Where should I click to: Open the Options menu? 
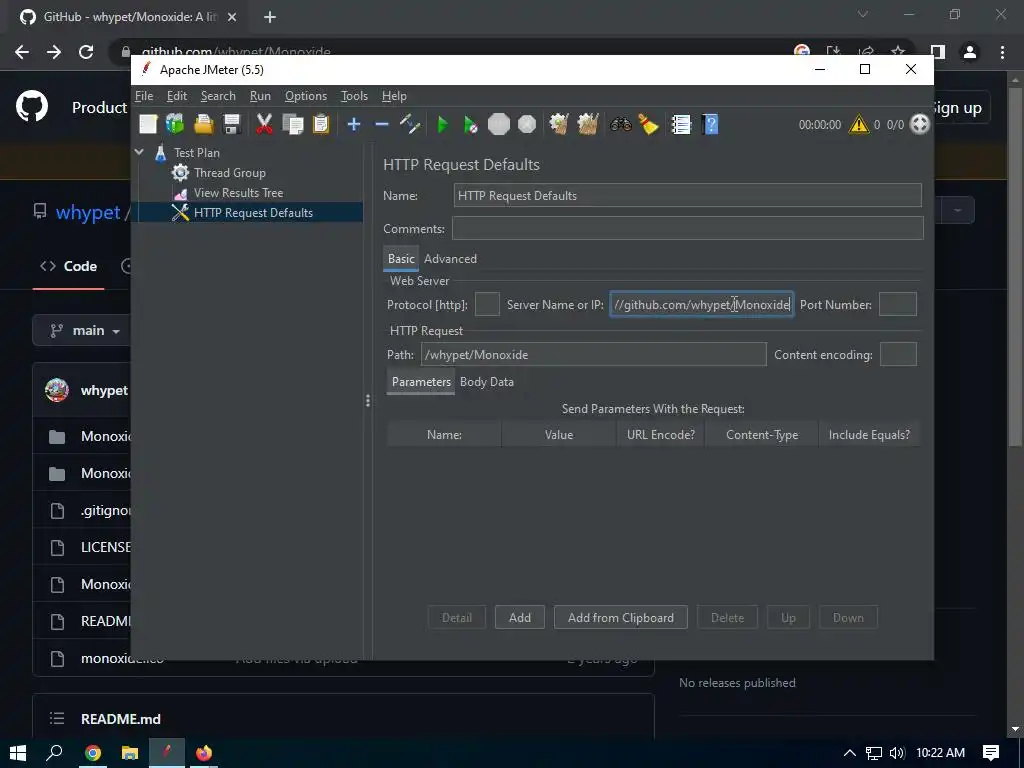coord(306,96)
